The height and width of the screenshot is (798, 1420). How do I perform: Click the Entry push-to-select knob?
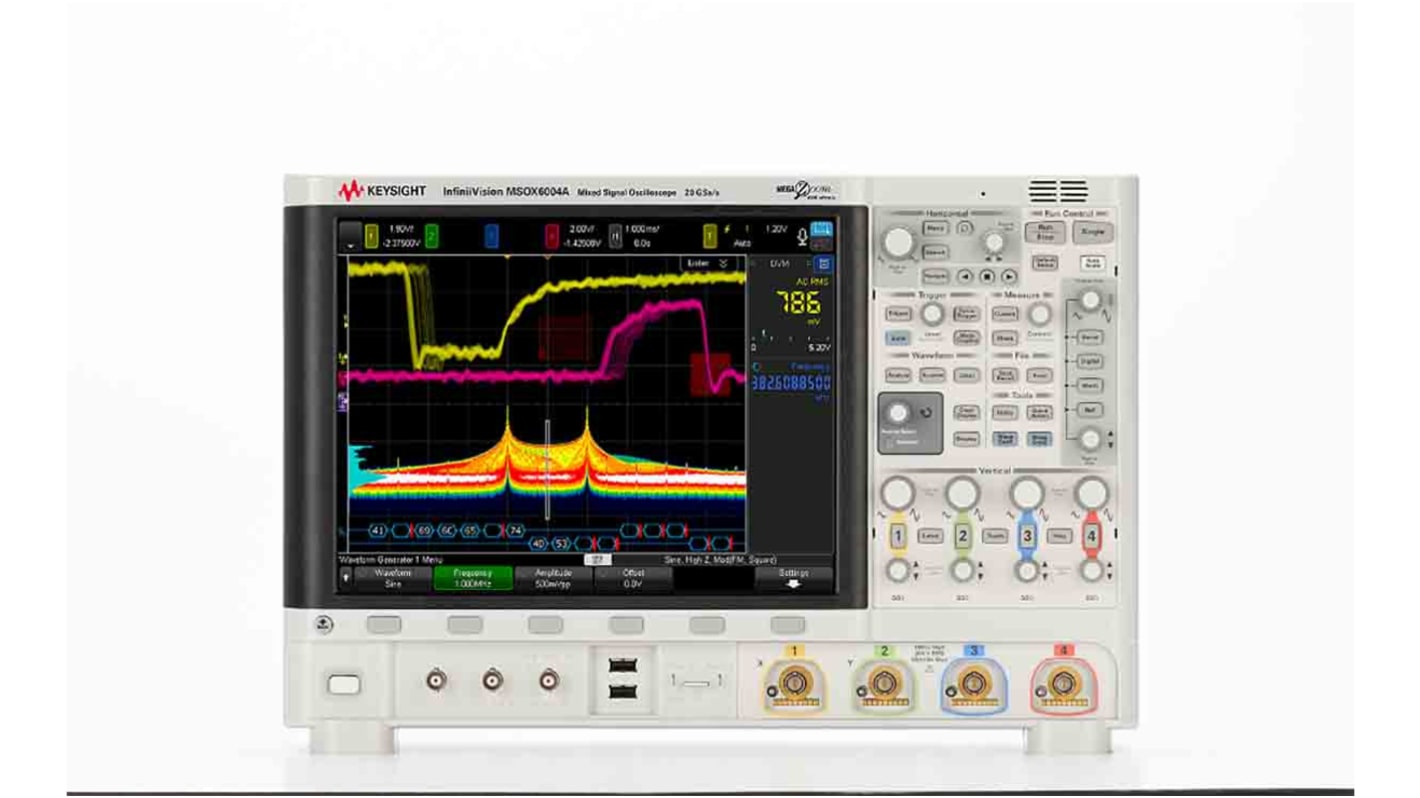point(899,413)
